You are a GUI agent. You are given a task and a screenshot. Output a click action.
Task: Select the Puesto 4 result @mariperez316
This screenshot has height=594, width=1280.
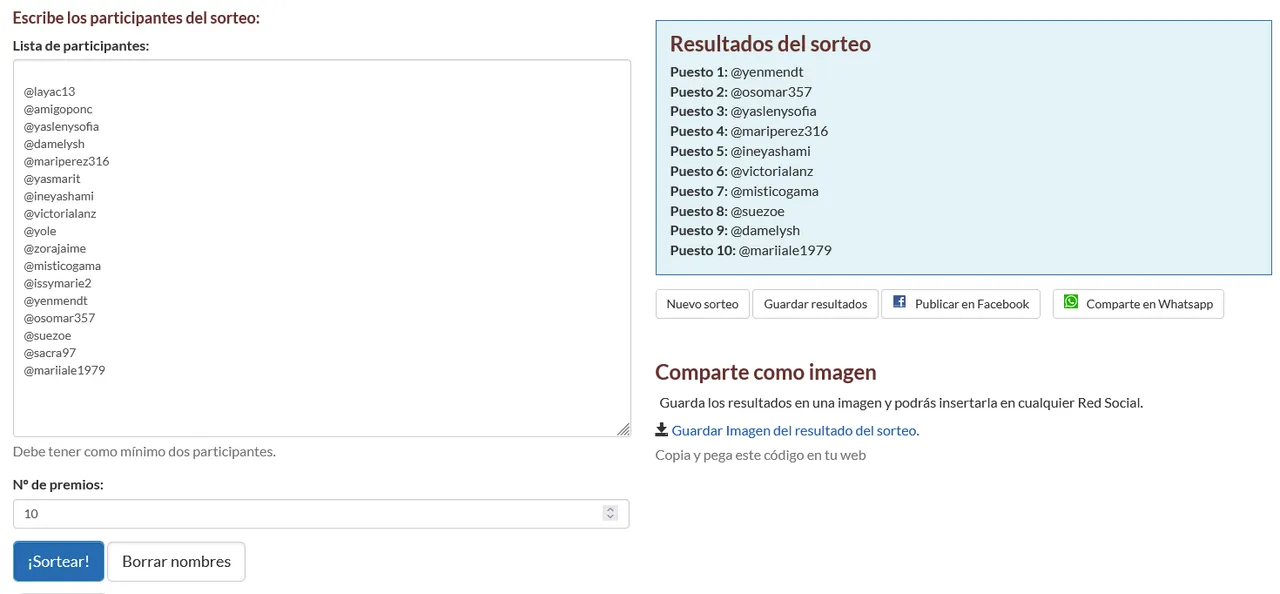pyautogui.click(x=779, y=131)
